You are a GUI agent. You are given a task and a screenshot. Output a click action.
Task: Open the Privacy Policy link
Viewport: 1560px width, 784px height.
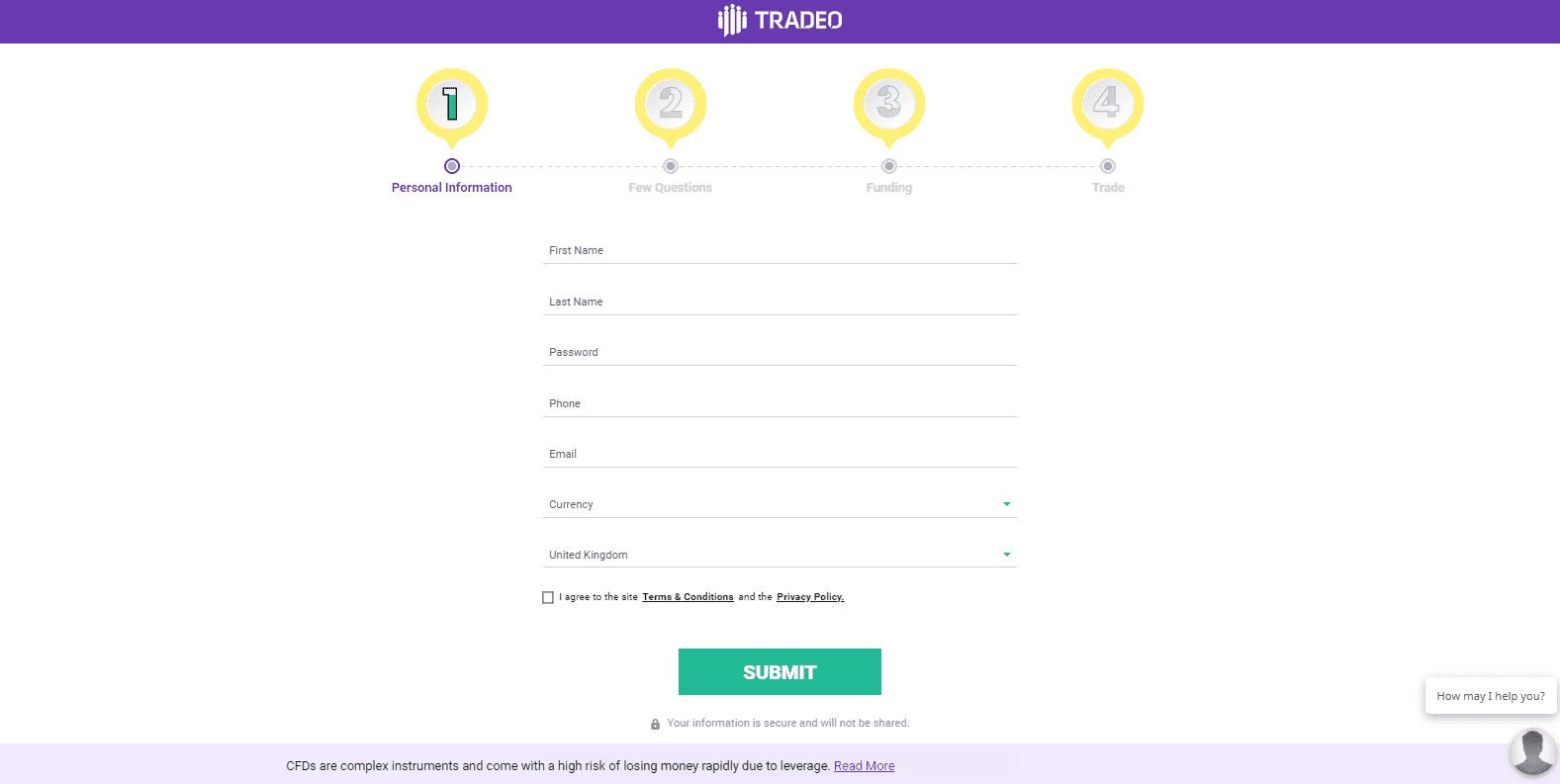tap(809, 596)
